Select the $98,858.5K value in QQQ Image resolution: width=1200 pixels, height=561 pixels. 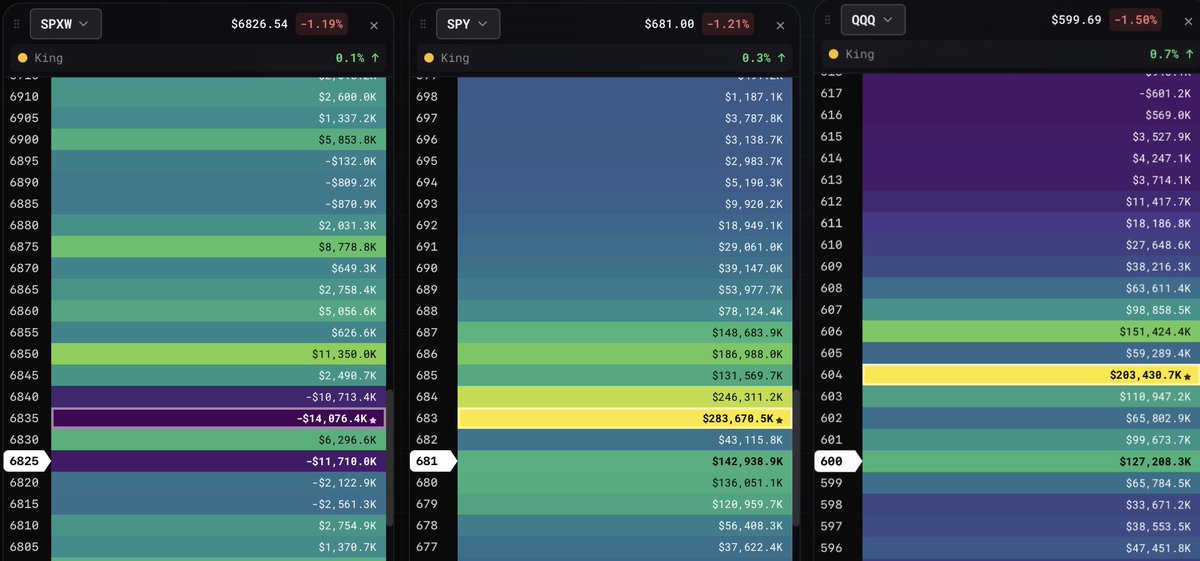tap(1159, 311)
